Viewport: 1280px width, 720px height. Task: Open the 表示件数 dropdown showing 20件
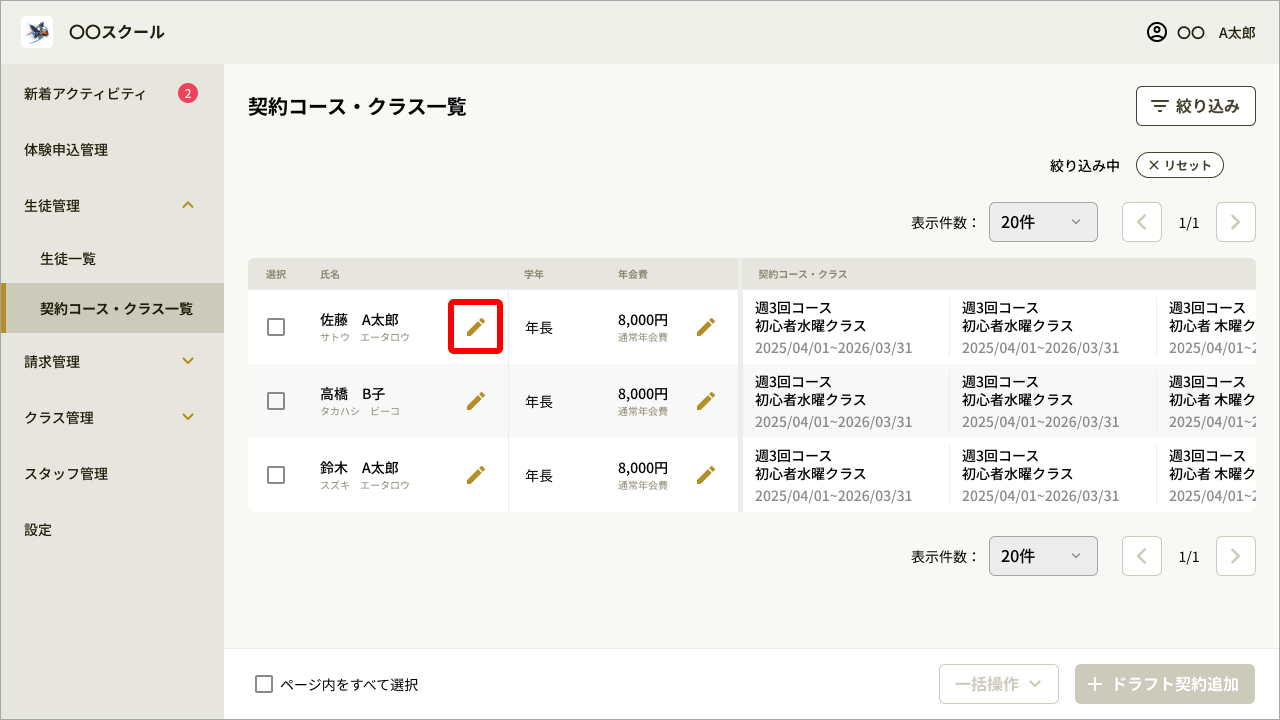(x=1043, y=221)
